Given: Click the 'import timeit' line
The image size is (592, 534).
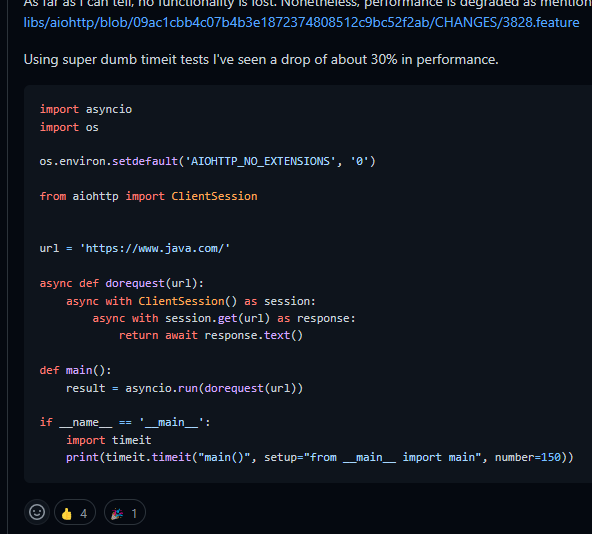Looking at the screenshot, I should point(109,440).
